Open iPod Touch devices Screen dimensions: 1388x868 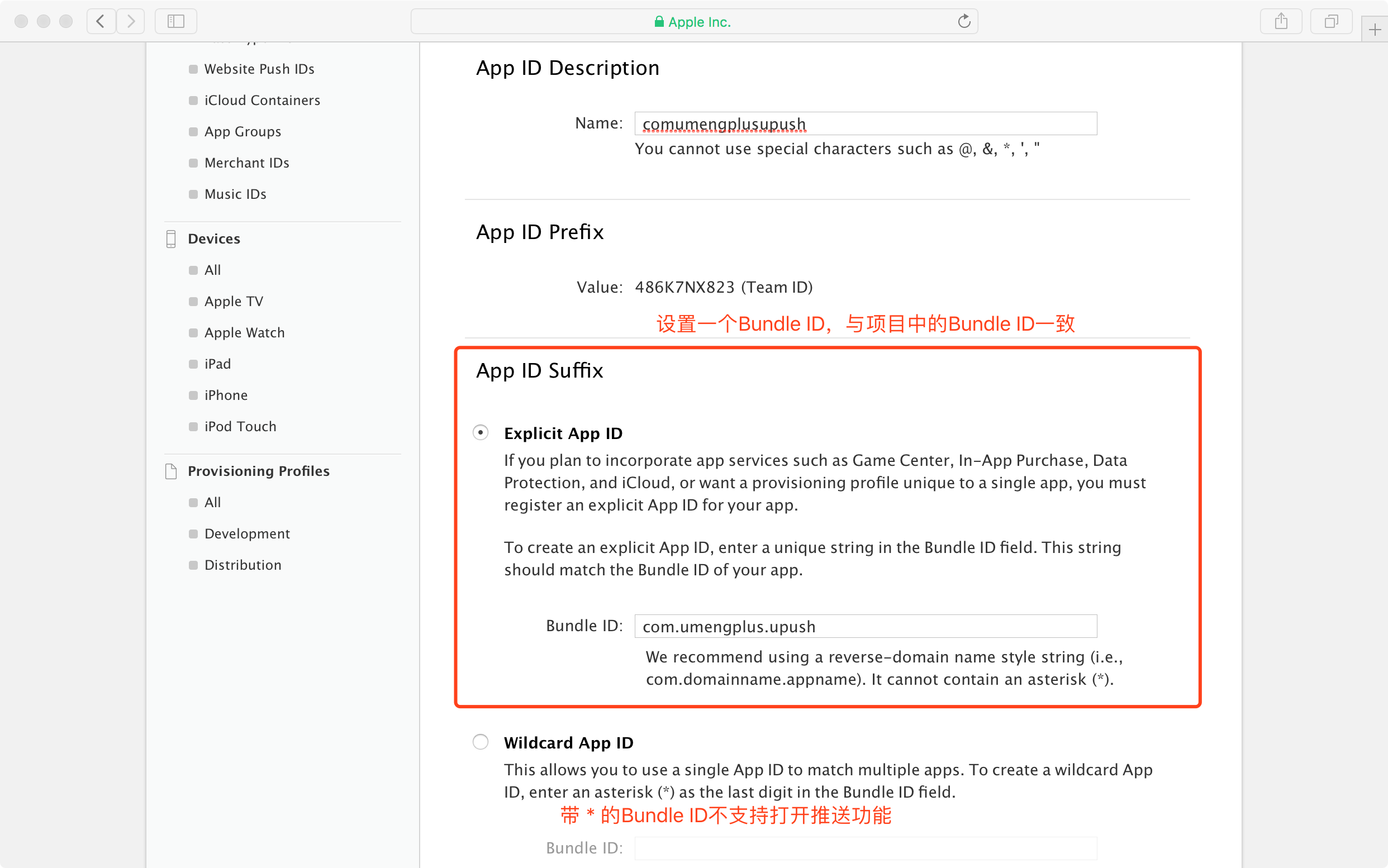(241, 427)
